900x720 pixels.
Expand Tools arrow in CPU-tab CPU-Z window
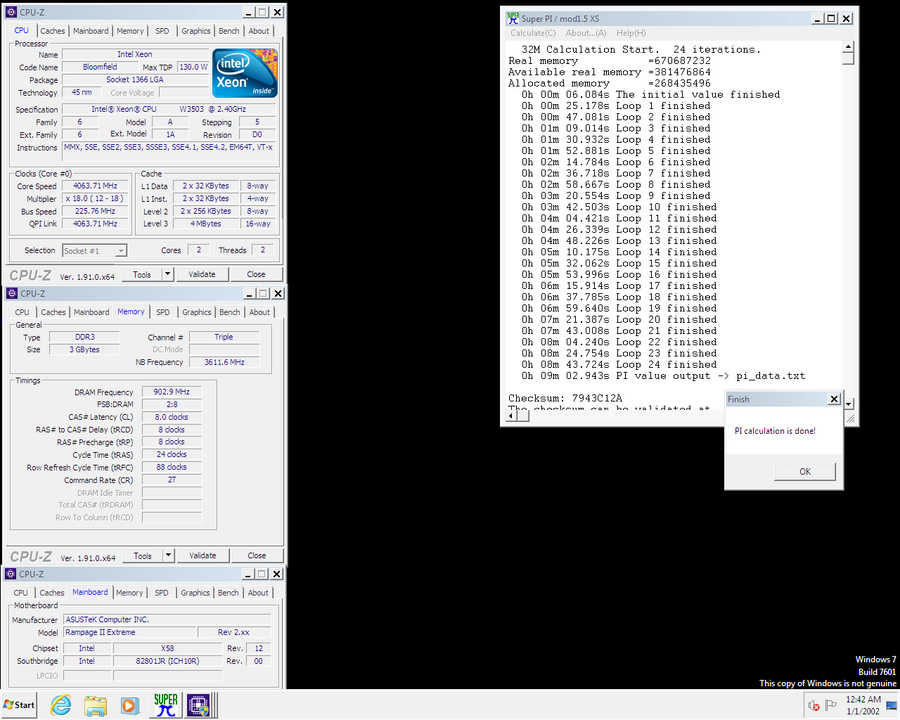click(168, 274)
